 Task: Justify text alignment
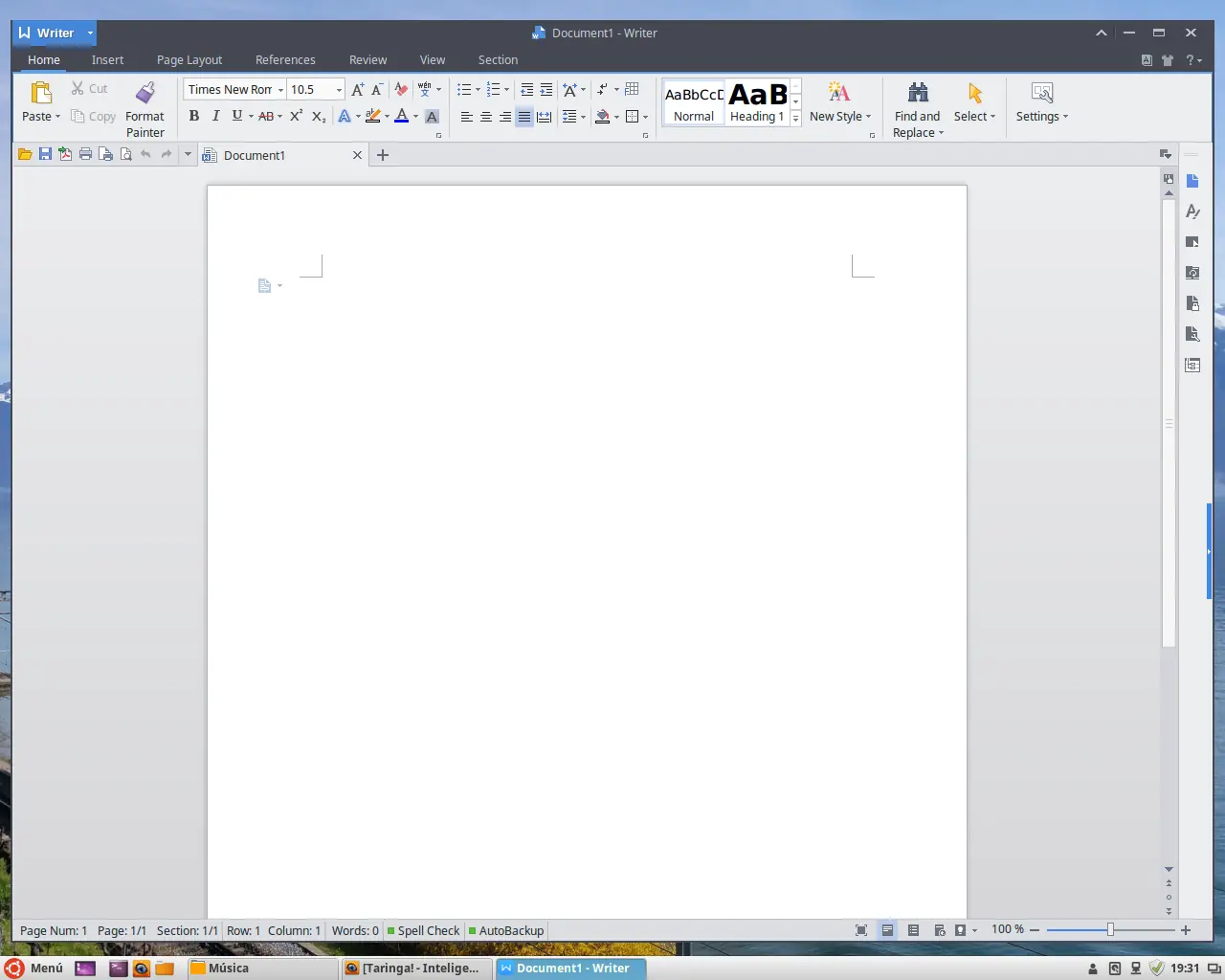click(x=524, y=117)
